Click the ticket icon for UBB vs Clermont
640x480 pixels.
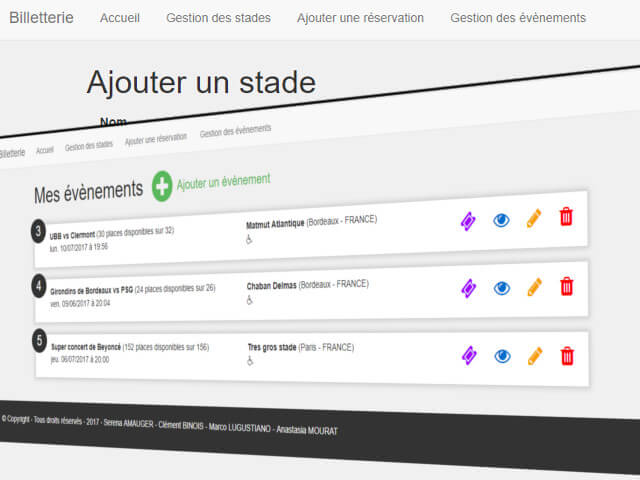click(468, 221)
